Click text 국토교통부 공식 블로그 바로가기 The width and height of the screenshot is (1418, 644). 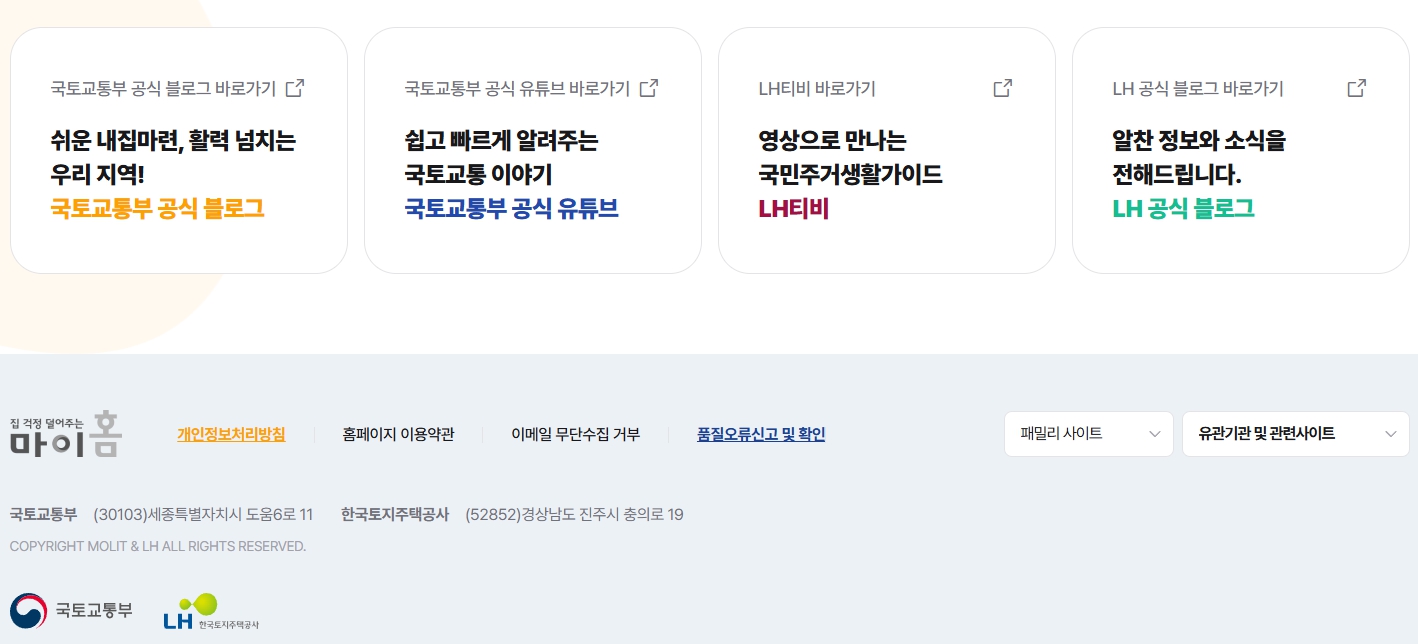(x=163, y=88)
